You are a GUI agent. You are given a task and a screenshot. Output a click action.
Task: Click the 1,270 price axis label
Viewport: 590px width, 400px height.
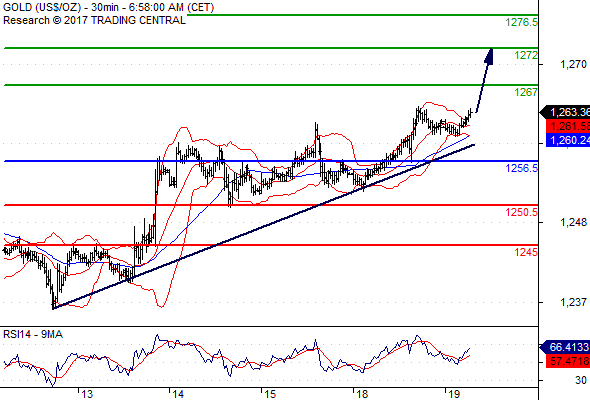pyautogui.click(x=573, y=64)
